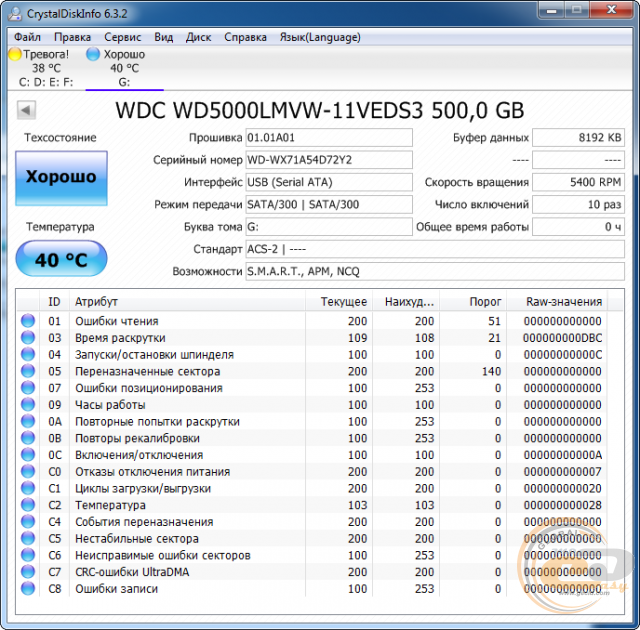The image size is (640, 630).
Task: Open the Диск menu
Action: point(198,37)
